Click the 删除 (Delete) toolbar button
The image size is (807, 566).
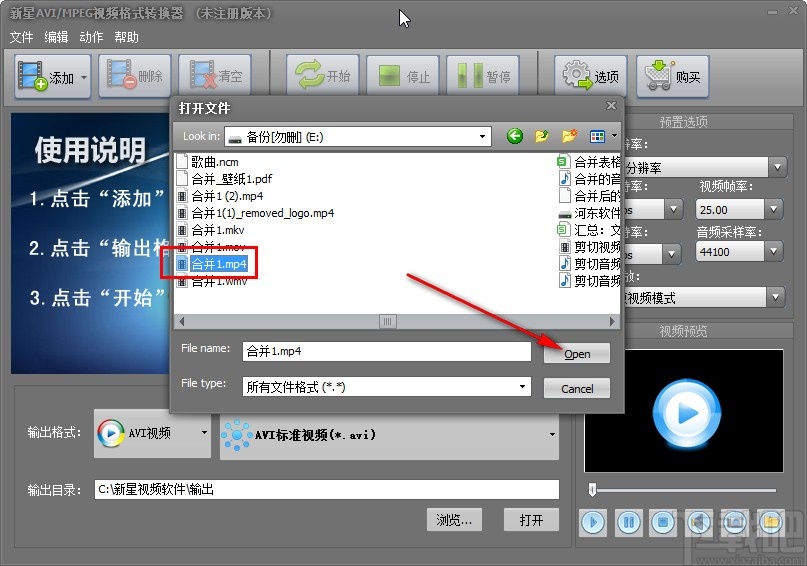point(134,77)
